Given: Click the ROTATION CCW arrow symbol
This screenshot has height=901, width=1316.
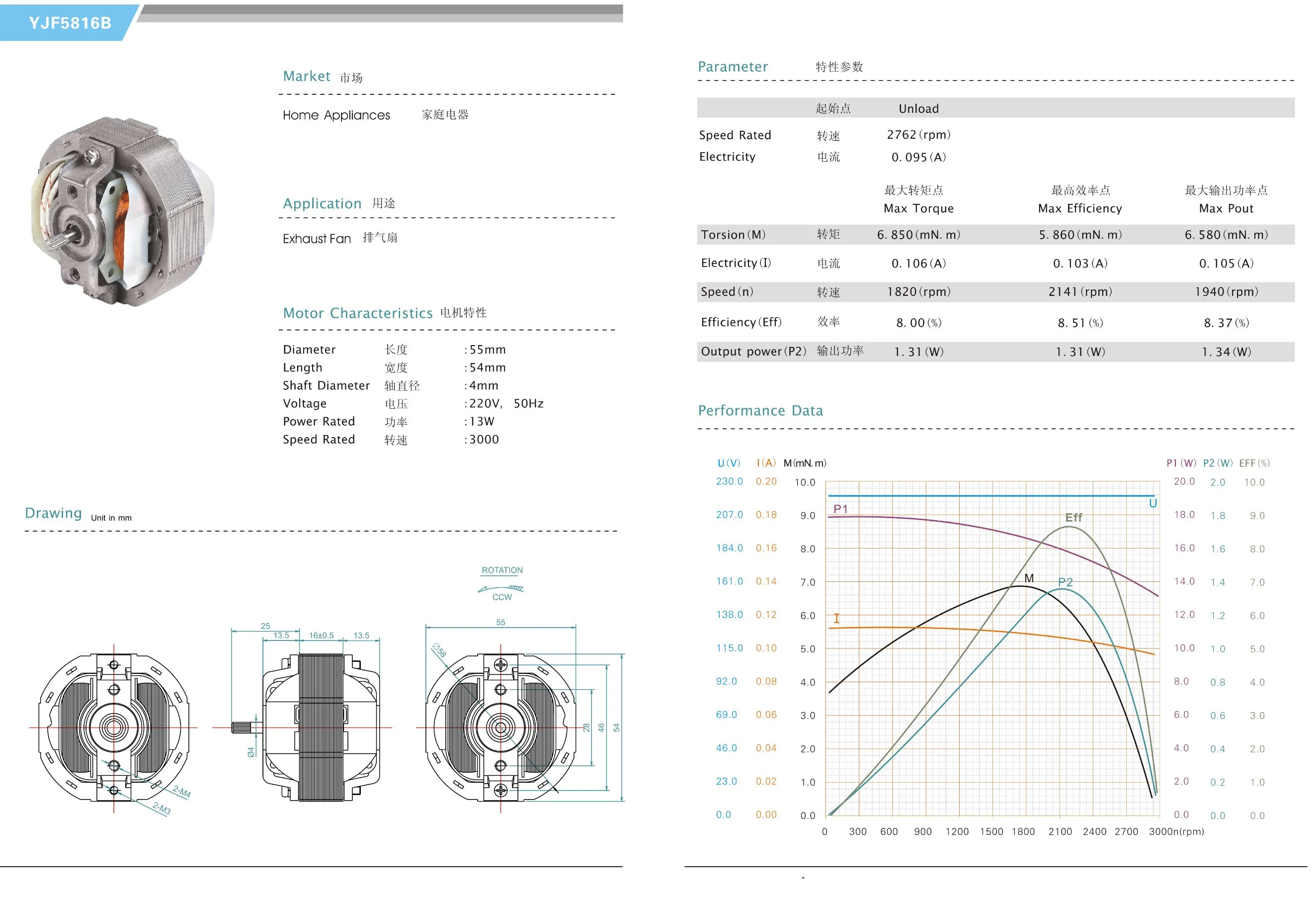Looking at the screenshot, I should click(501, 589).
